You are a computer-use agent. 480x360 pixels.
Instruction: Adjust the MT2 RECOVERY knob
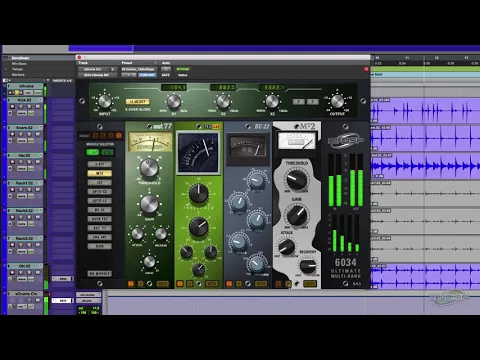(x=307, y=266)
